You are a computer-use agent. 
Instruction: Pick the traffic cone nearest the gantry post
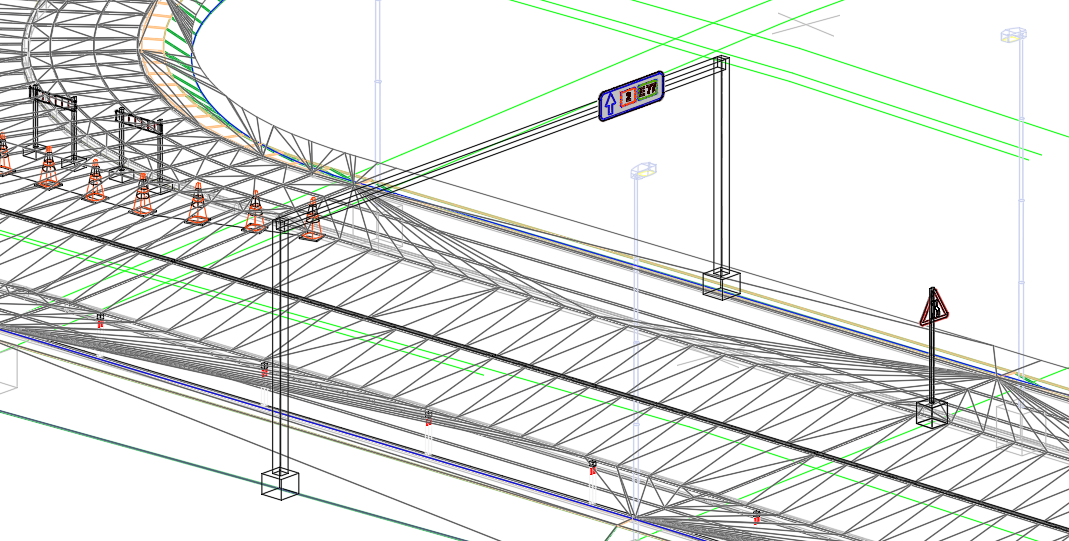point(312,220)
